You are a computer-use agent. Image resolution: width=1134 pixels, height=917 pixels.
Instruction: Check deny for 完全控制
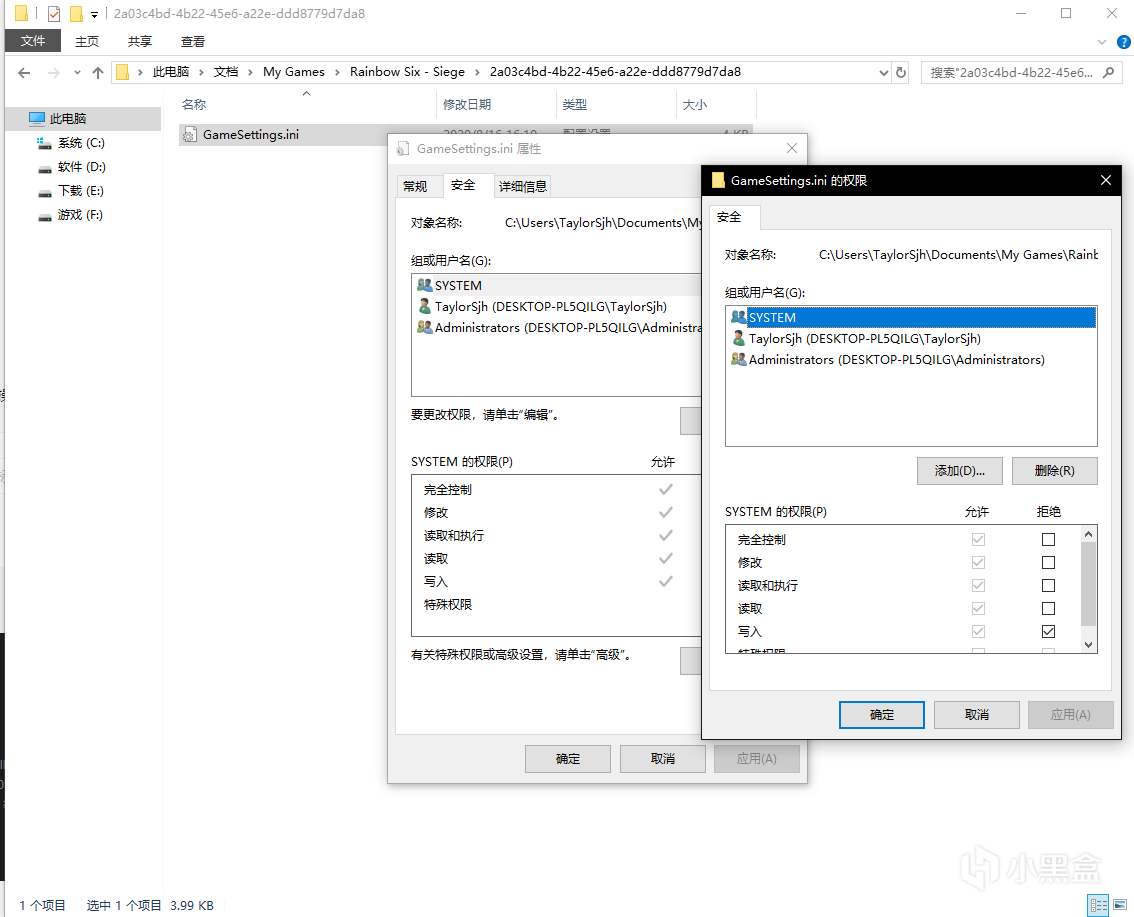pos(1048,539)
